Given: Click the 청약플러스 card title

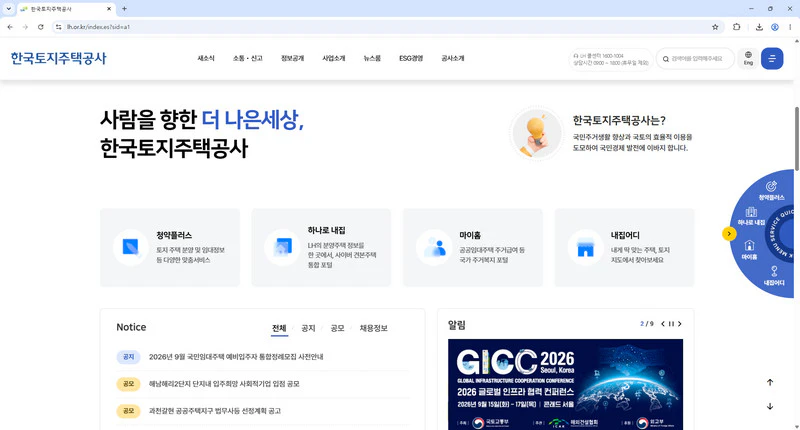Looking at the screenshot, I should point(174,235).
